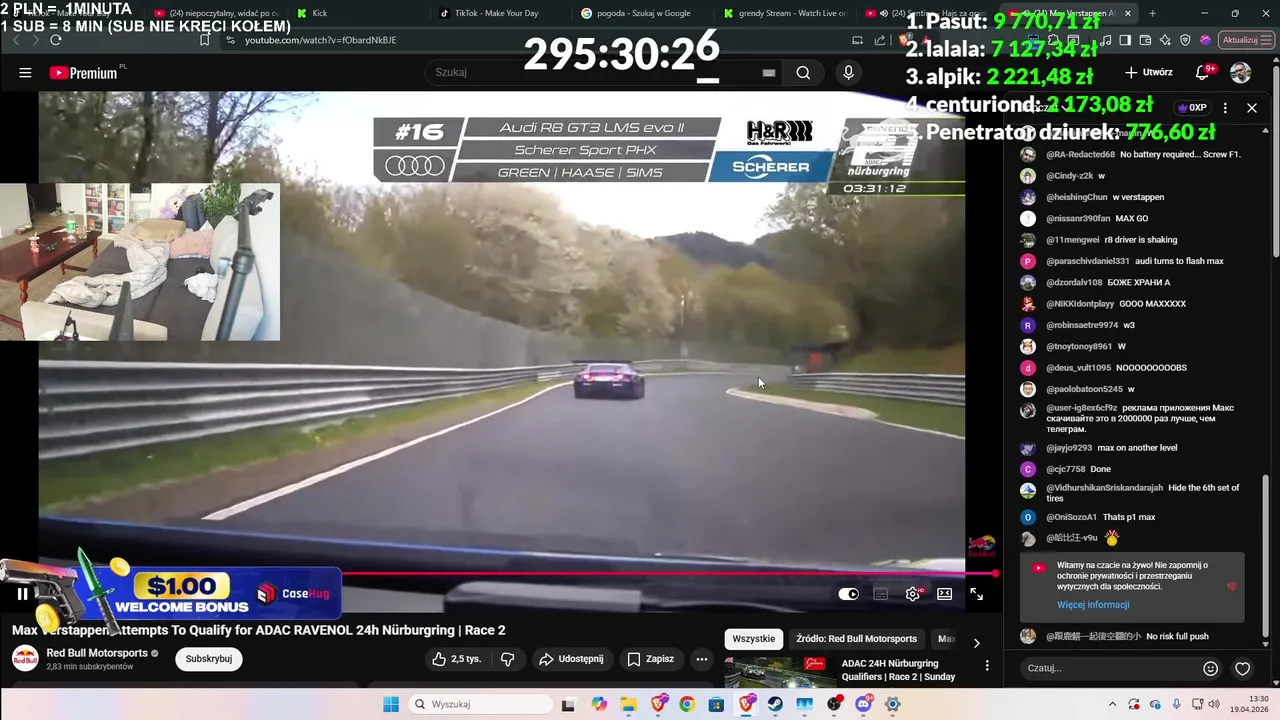Open more actions ellipsis under the video

[x=702, y=659]
